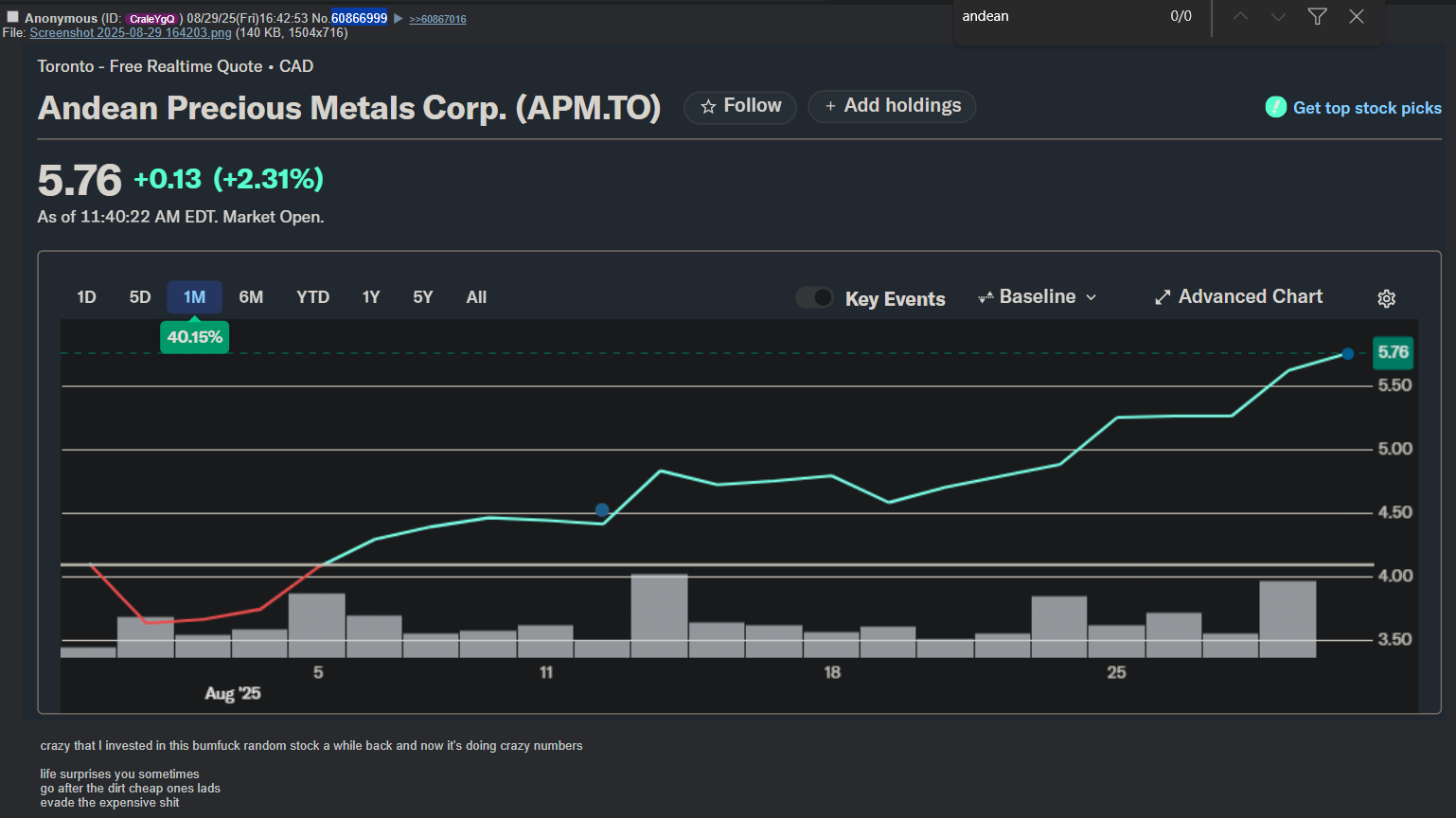
Task: Click the green lightning stock picks icon
Action: click(x=1275, y=107)
